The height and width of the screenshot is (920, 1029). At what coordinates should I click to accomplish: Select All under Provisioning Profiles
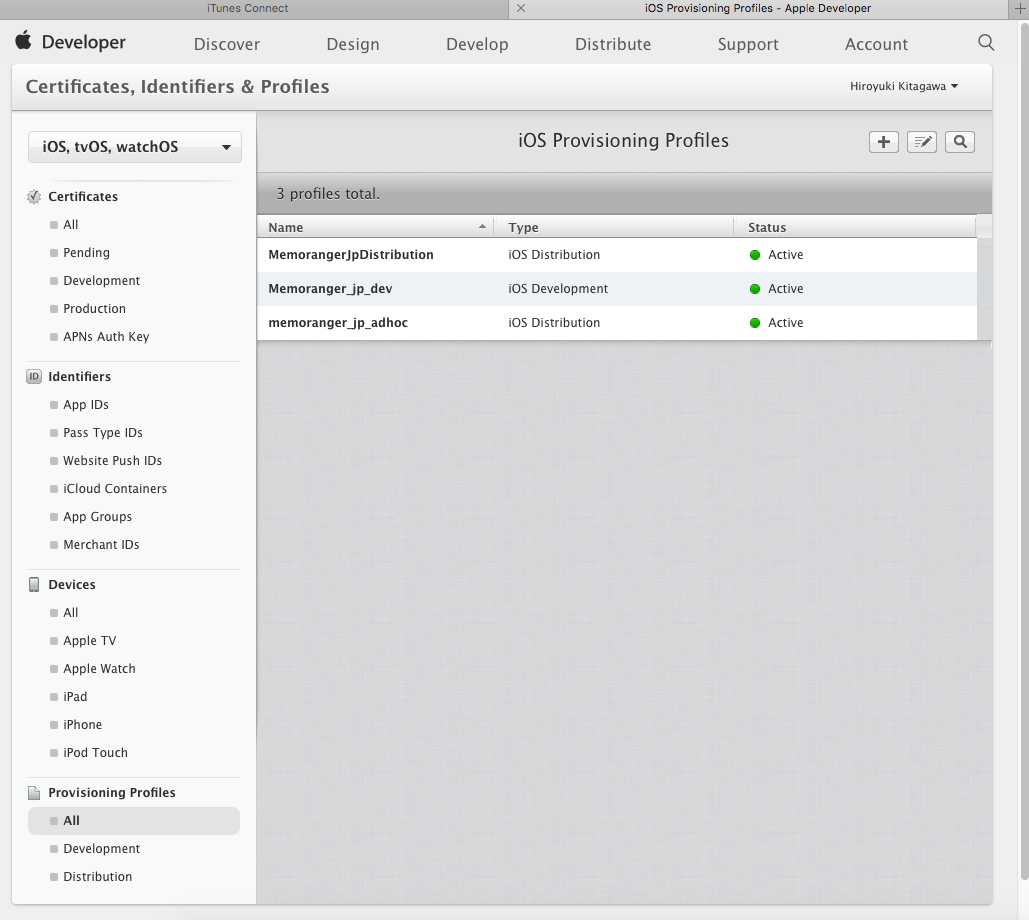[134, 821]
